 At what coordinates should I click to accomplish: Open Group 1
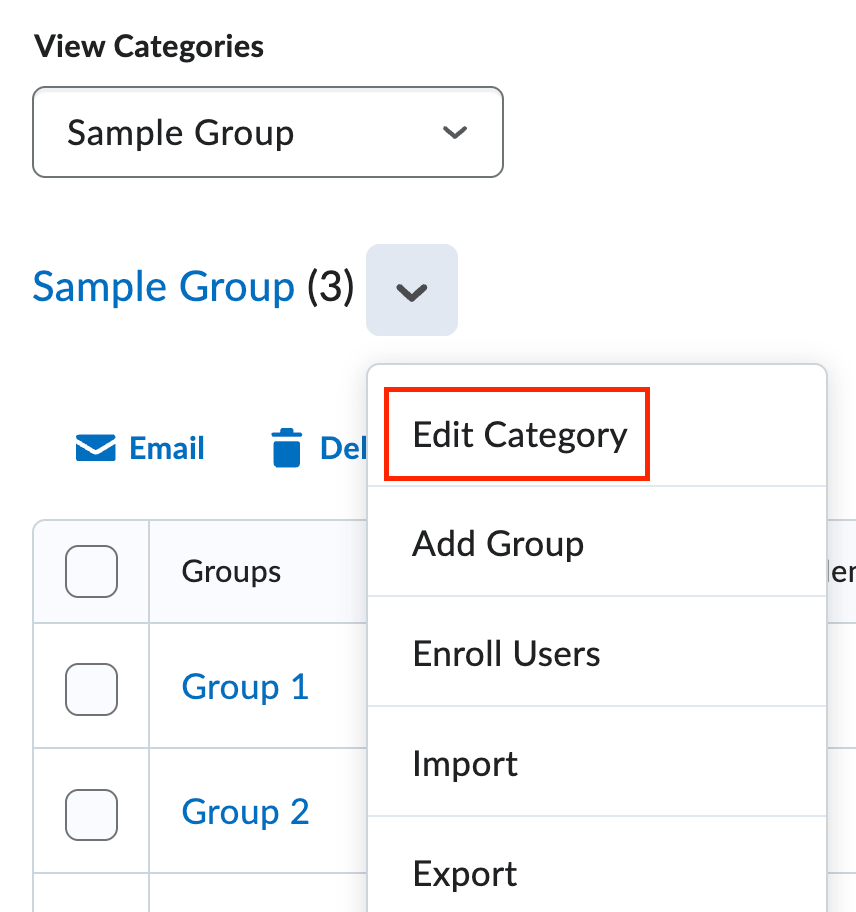tap(244, 687)
